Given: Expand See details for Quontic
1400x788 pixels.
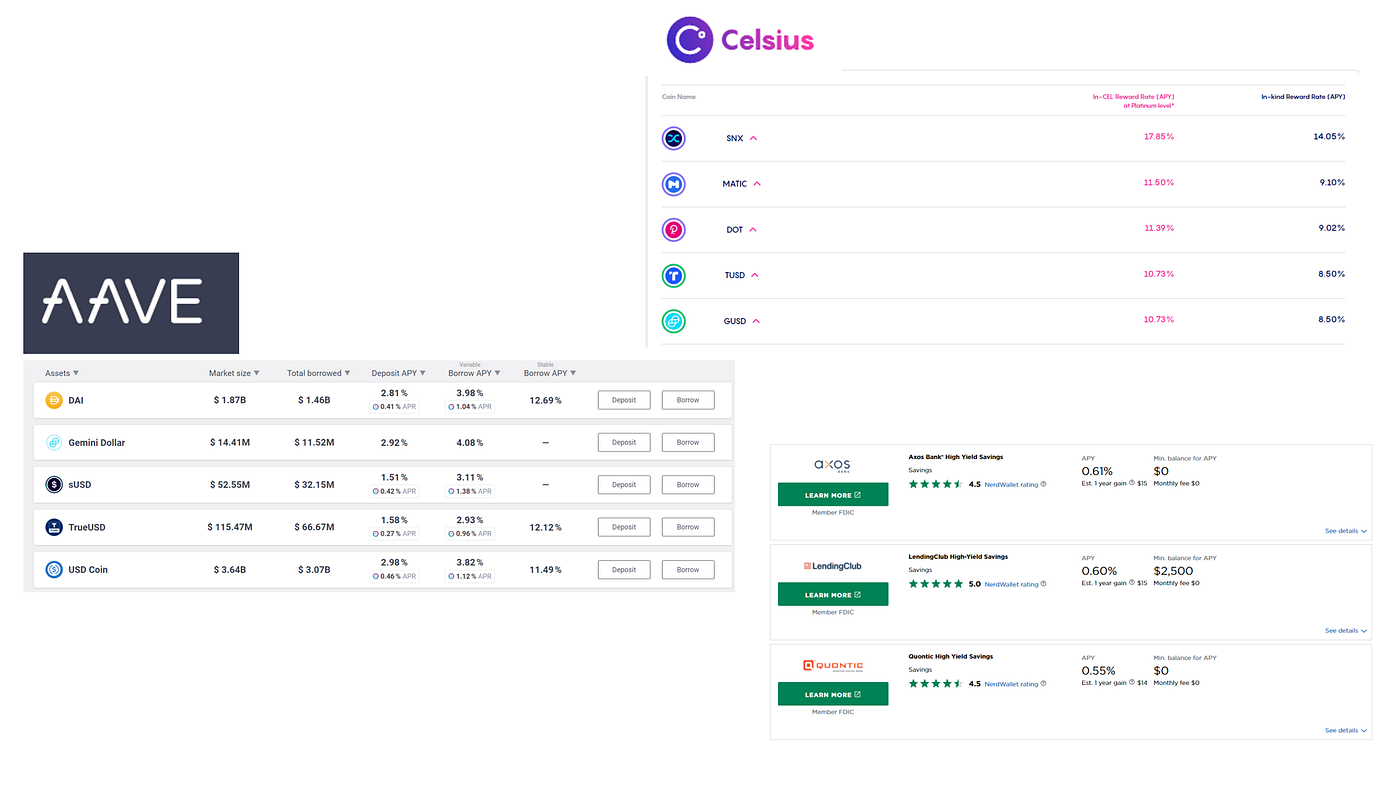Looking at the screenshot, I should coord(1346,731).
